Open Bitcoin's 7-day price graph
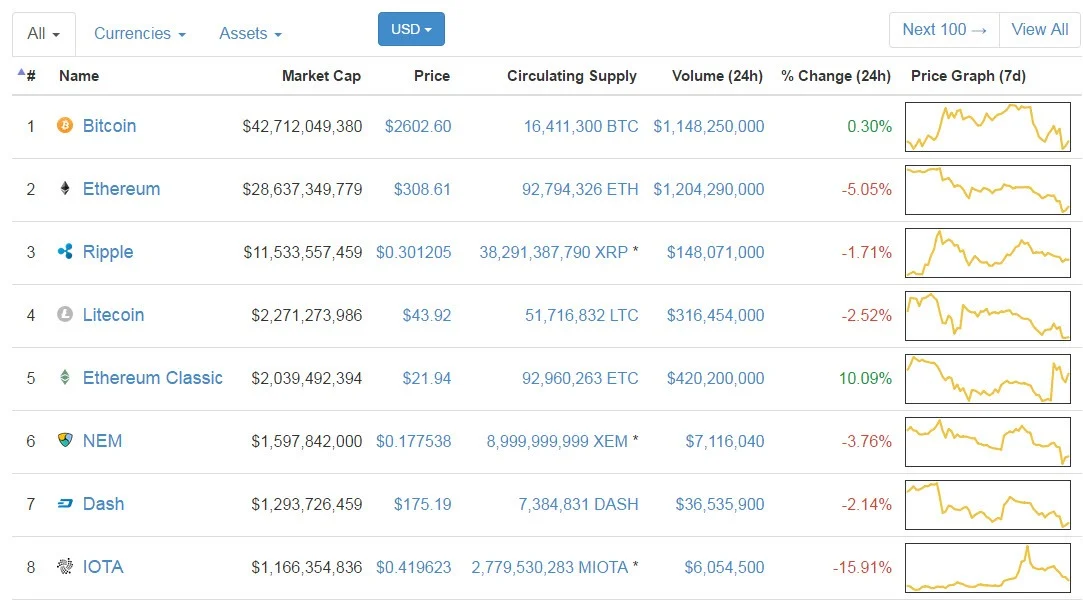The height and width of the screenshot is (600, 1083). [987, 127]
